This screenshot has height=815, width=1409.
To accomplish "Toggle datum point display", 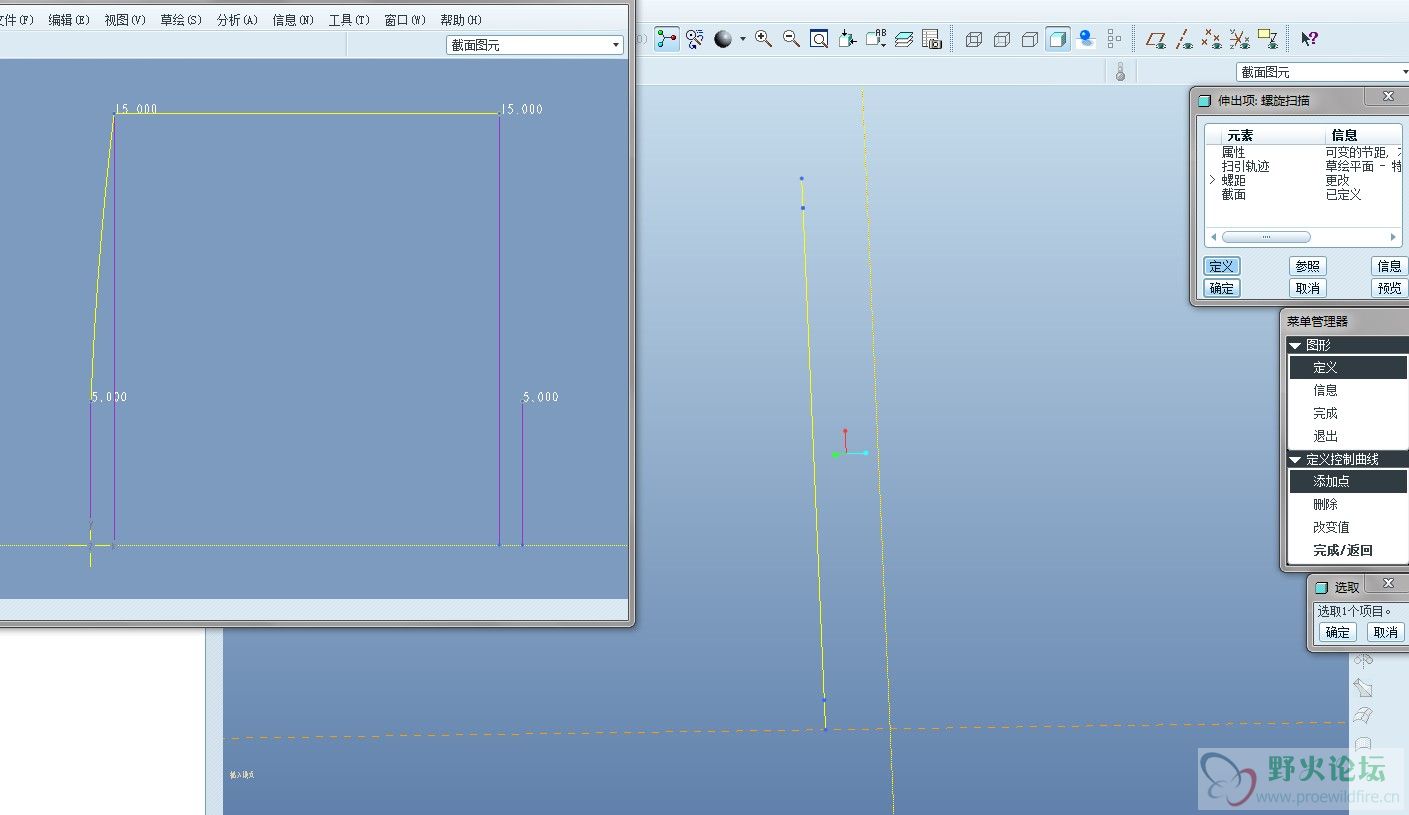I will pos(1212,39).
